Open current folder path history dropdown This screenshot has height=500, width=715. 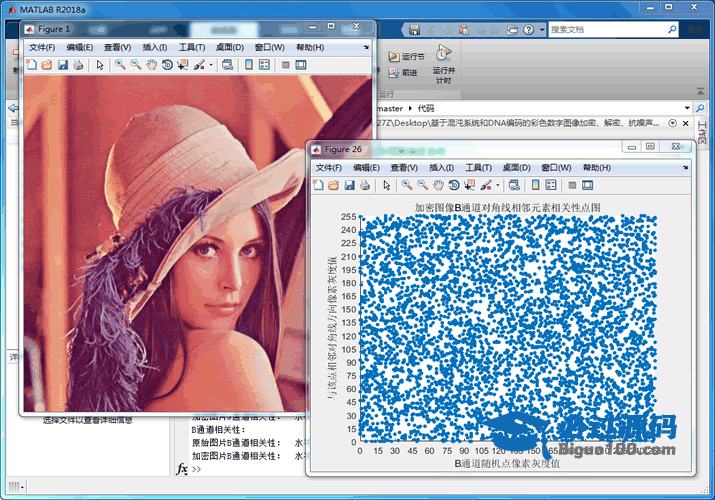(x=687, y=108)
